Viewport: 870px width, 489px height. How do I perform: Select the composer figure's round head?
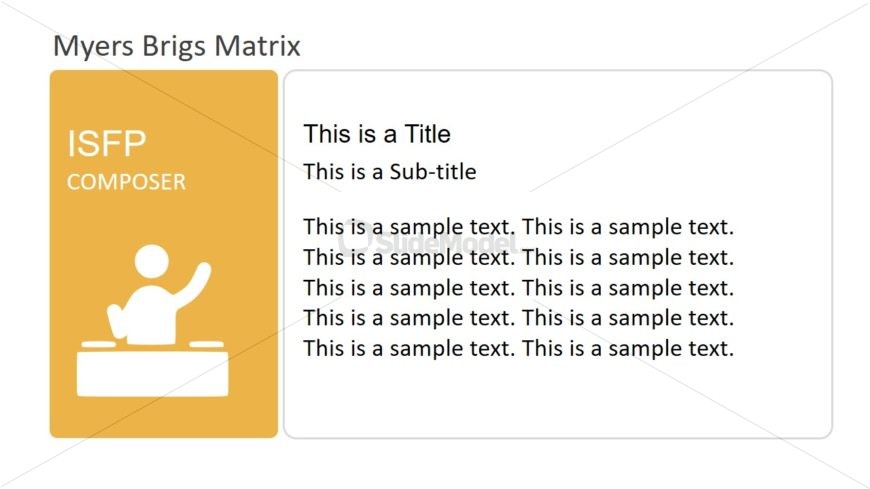point(151,261)
